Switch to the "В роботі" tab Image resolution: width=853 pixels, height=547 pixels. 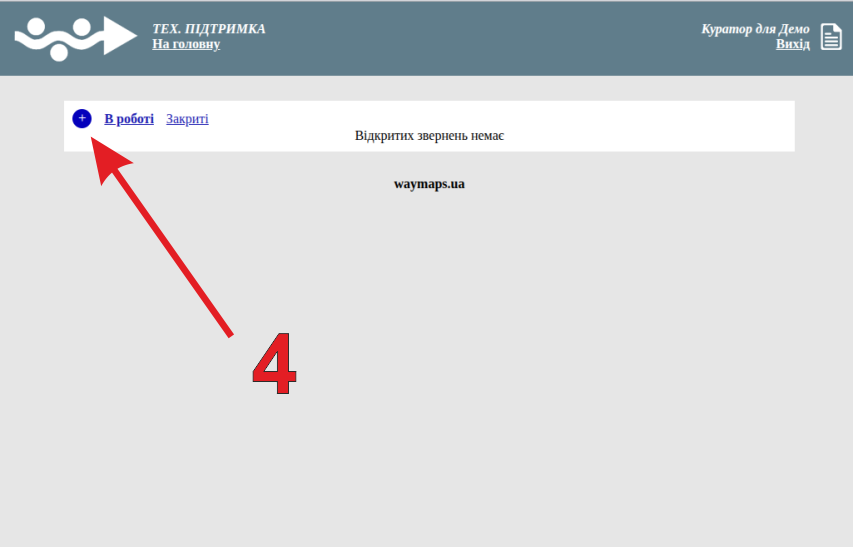tap(129, 119)
